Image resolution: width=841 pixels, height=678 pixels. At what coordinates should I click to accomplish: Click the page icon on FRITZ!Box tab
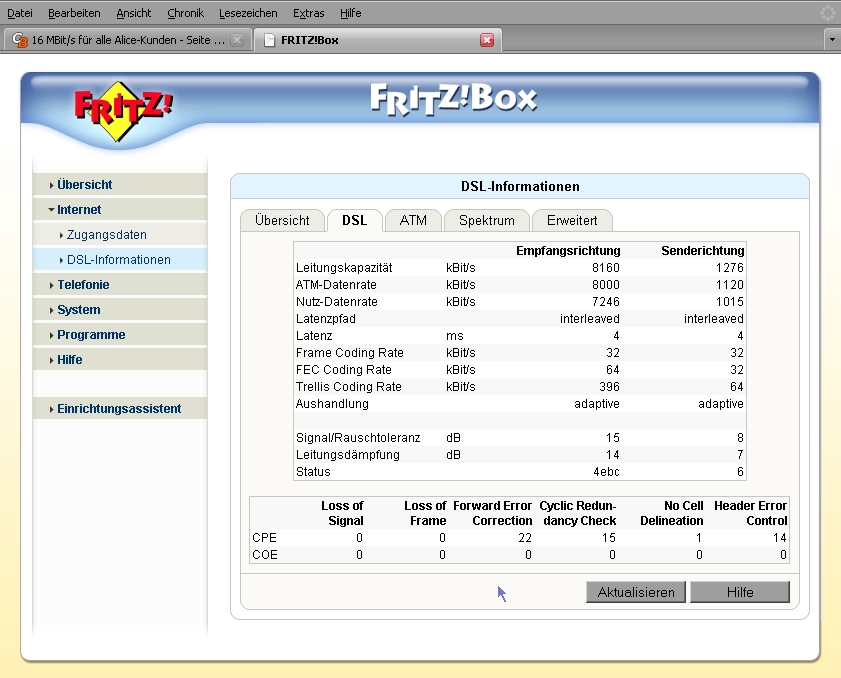tap(269, 40)
